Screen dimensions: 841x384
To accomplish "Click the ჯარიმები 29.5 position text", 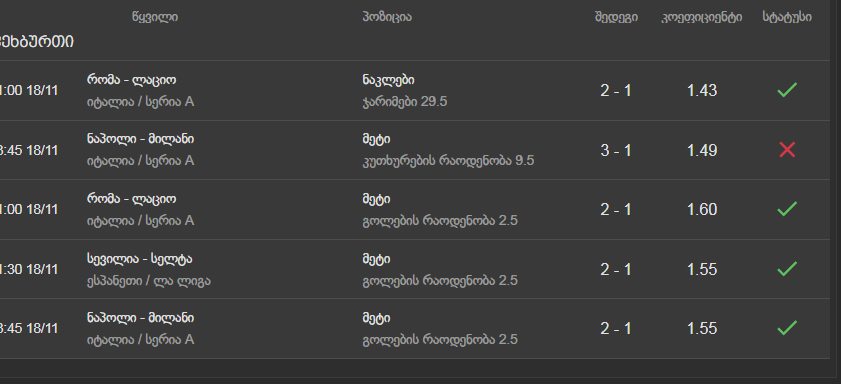I will [x=404, y=102].
